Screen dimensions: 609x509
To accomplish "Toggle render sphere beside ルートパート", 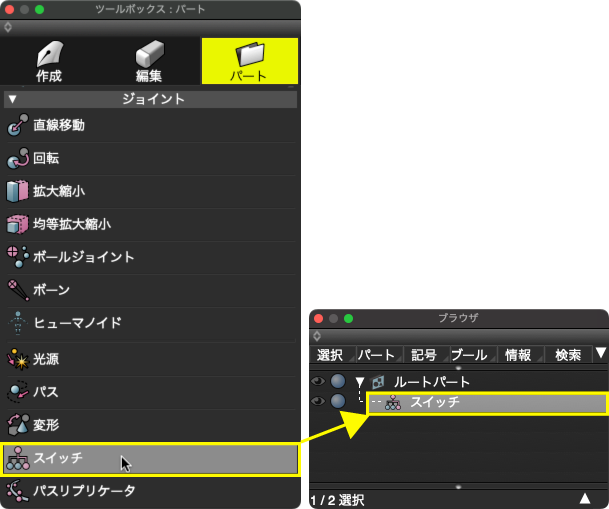I will pyautogui.click(x=338, y=382).
